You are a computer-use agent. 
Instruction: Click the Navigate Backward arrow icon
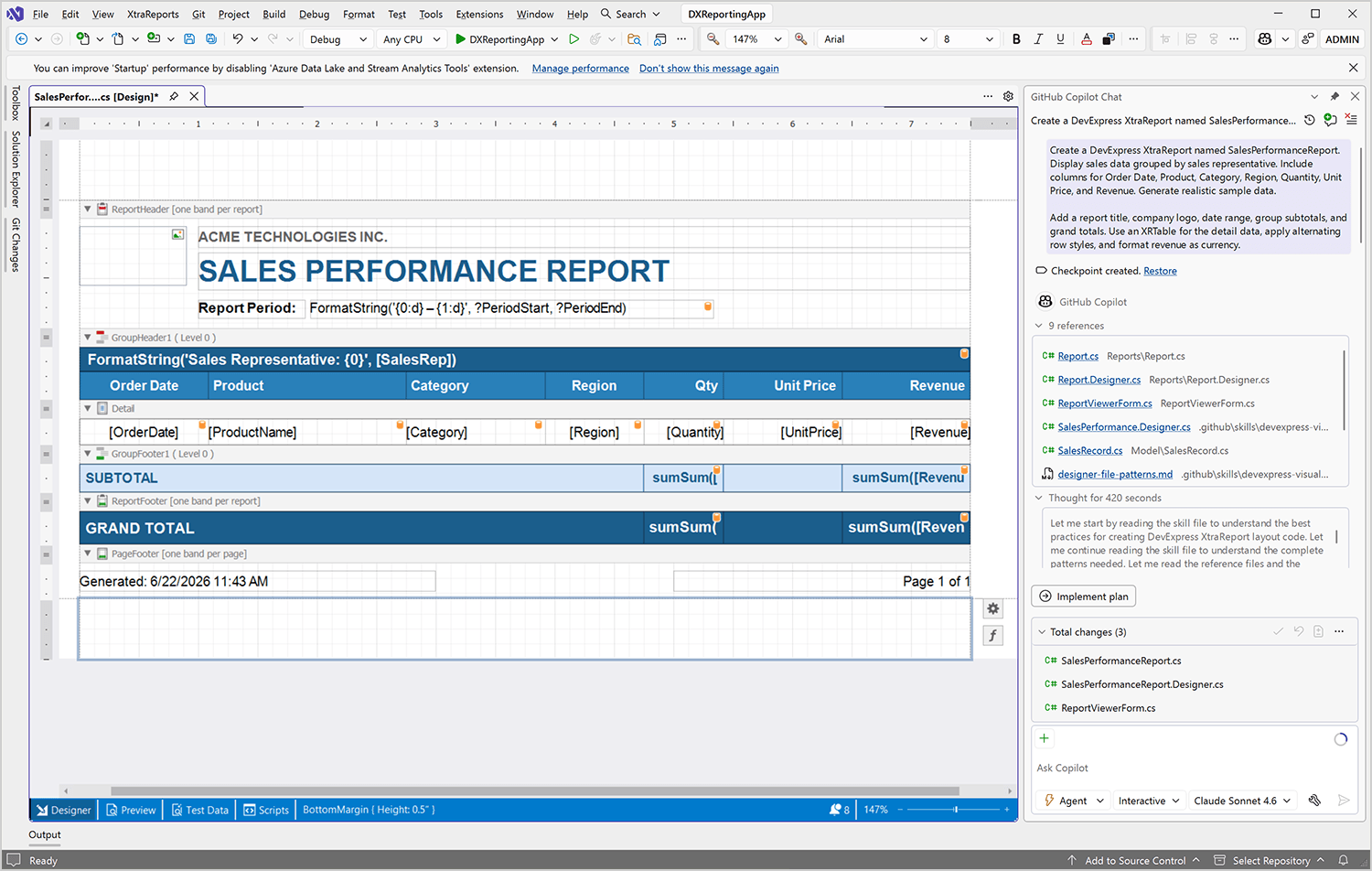(21, 39)
